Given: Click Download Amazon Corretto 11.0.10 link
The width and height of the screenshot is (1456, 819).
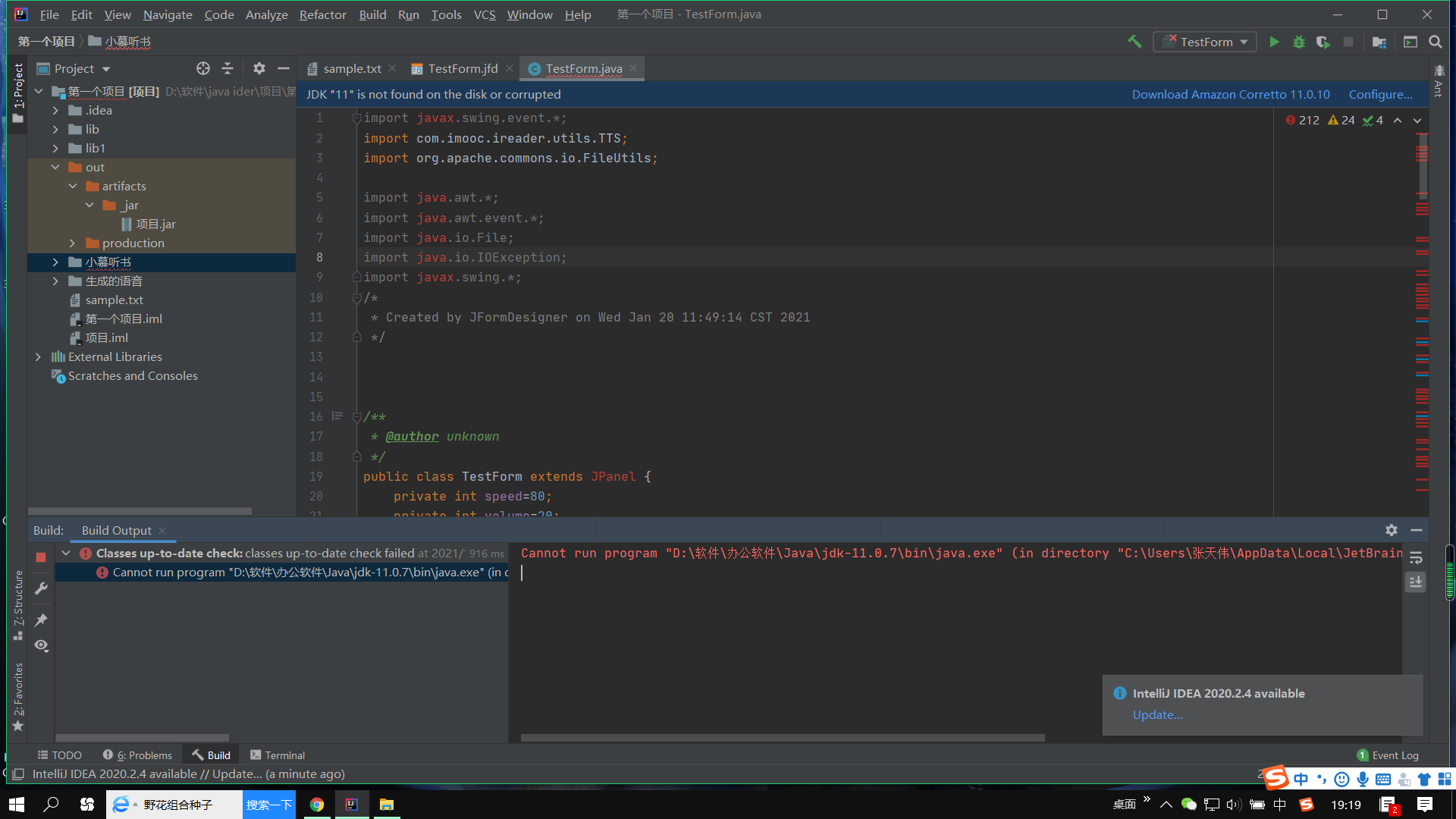Looking at the screenshot, I should (1231, 94).
